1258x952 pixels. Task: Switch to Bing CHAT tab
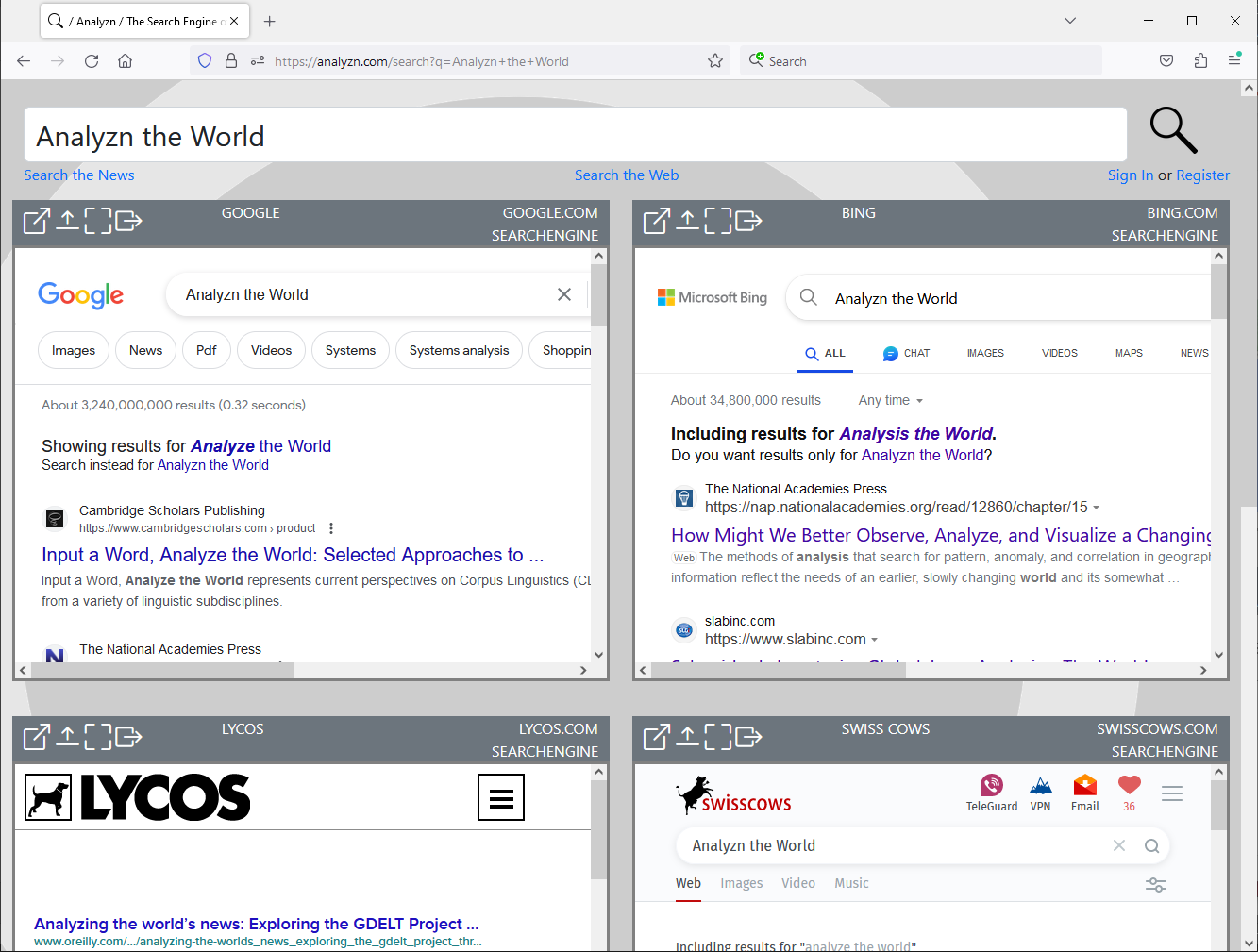(x=906, y=353)
